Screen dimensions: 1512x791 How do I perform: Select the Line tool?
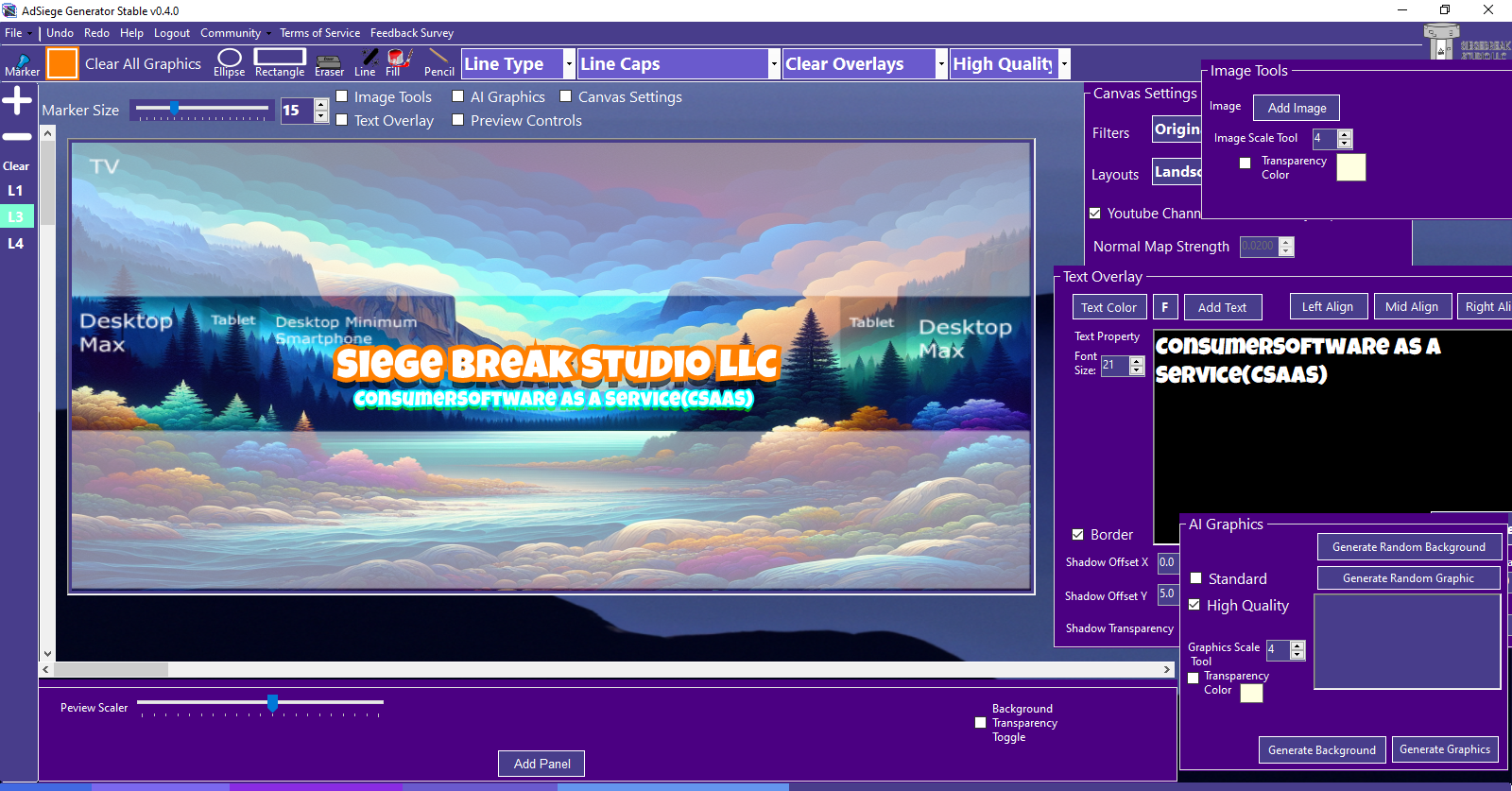tap(366, 63)
